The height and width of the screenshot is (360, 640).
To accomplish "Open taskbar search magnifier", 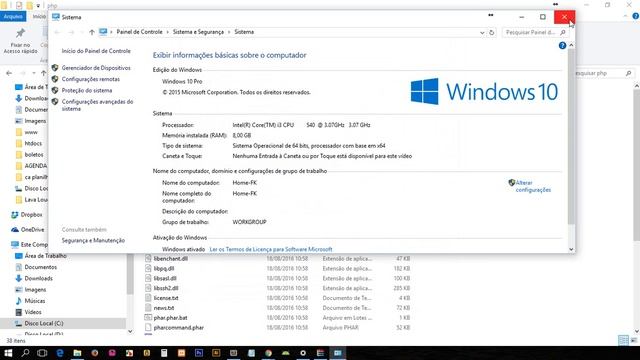I will click(x=25, y=353).
